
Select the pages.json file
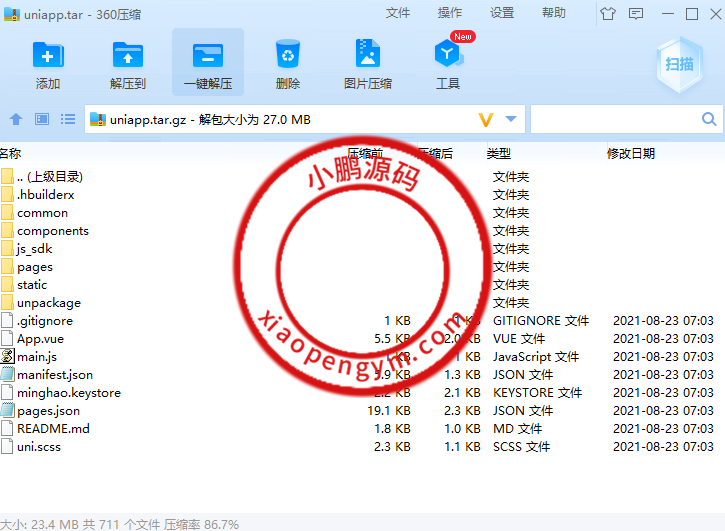tap(48, 411)
